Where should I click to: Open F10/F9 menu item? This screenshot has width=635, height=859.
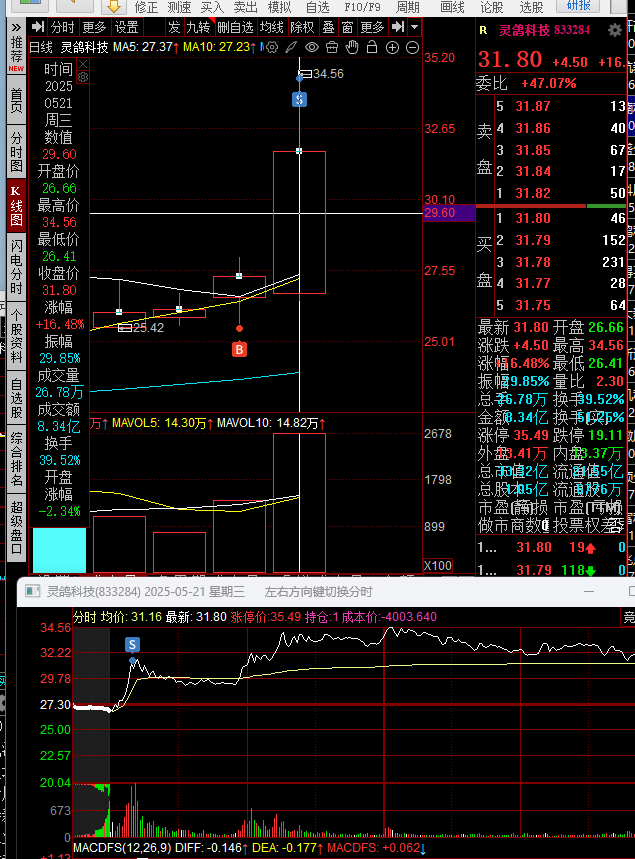pyautogui.click(x=362, y=7)
